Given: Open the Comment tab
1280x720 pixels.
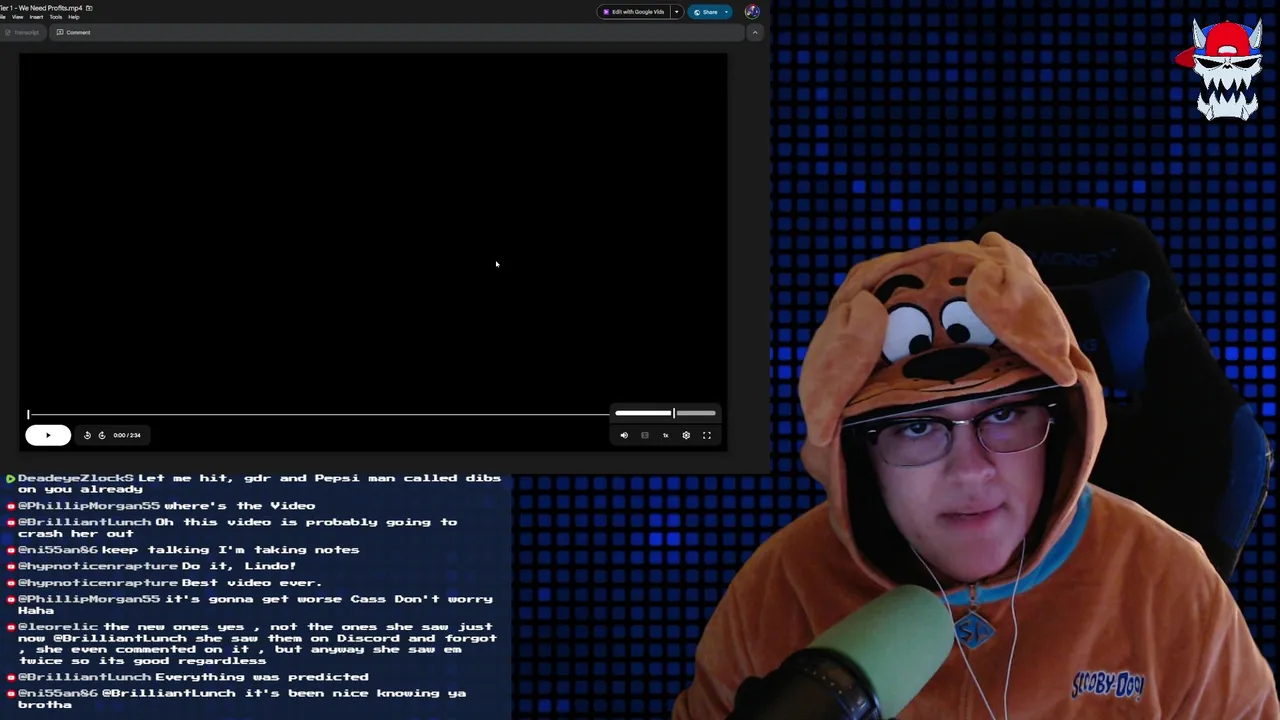Looking at the screenshot, I should (73, 32).
